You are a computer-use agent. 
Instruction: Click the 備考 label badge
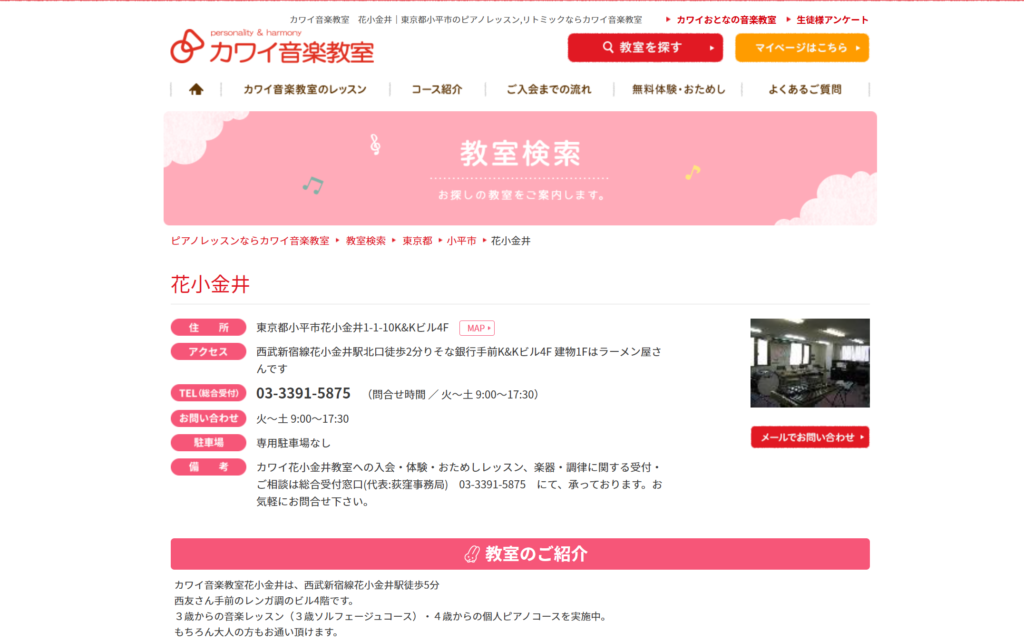tap(208, 467)
